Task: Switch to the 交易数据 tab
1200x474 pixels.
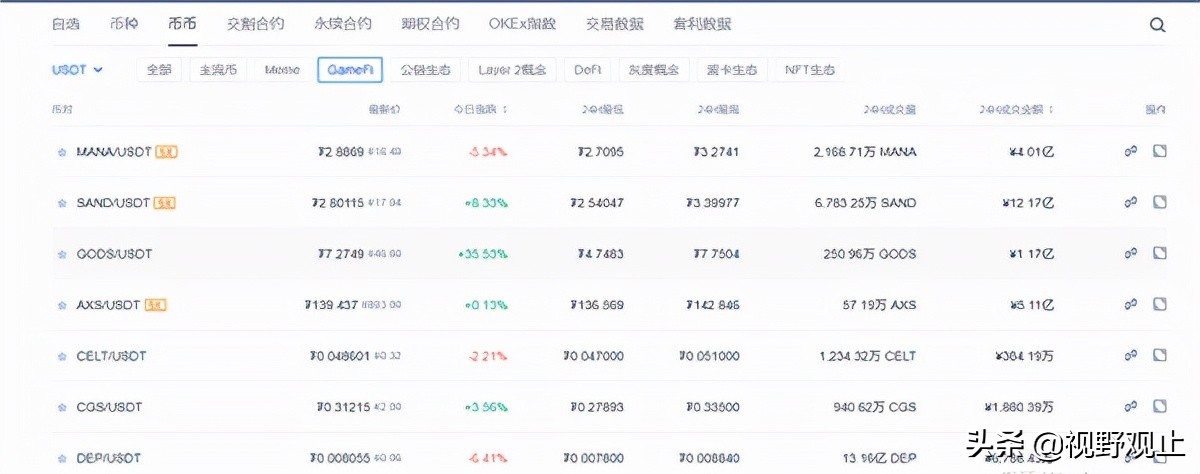Action: pyautogui.click(x=617, y=24)
